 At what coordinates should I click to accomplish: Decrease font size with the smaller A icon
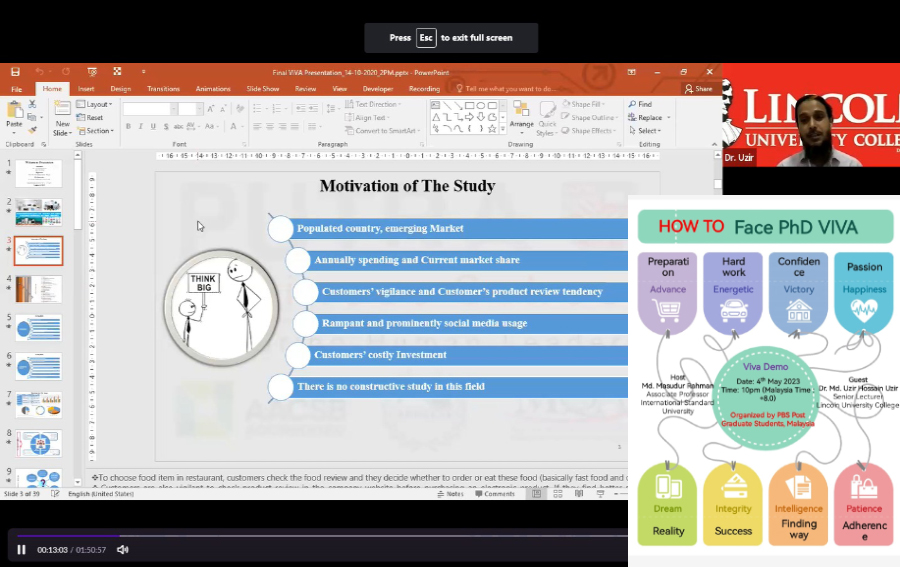[223, 108]
